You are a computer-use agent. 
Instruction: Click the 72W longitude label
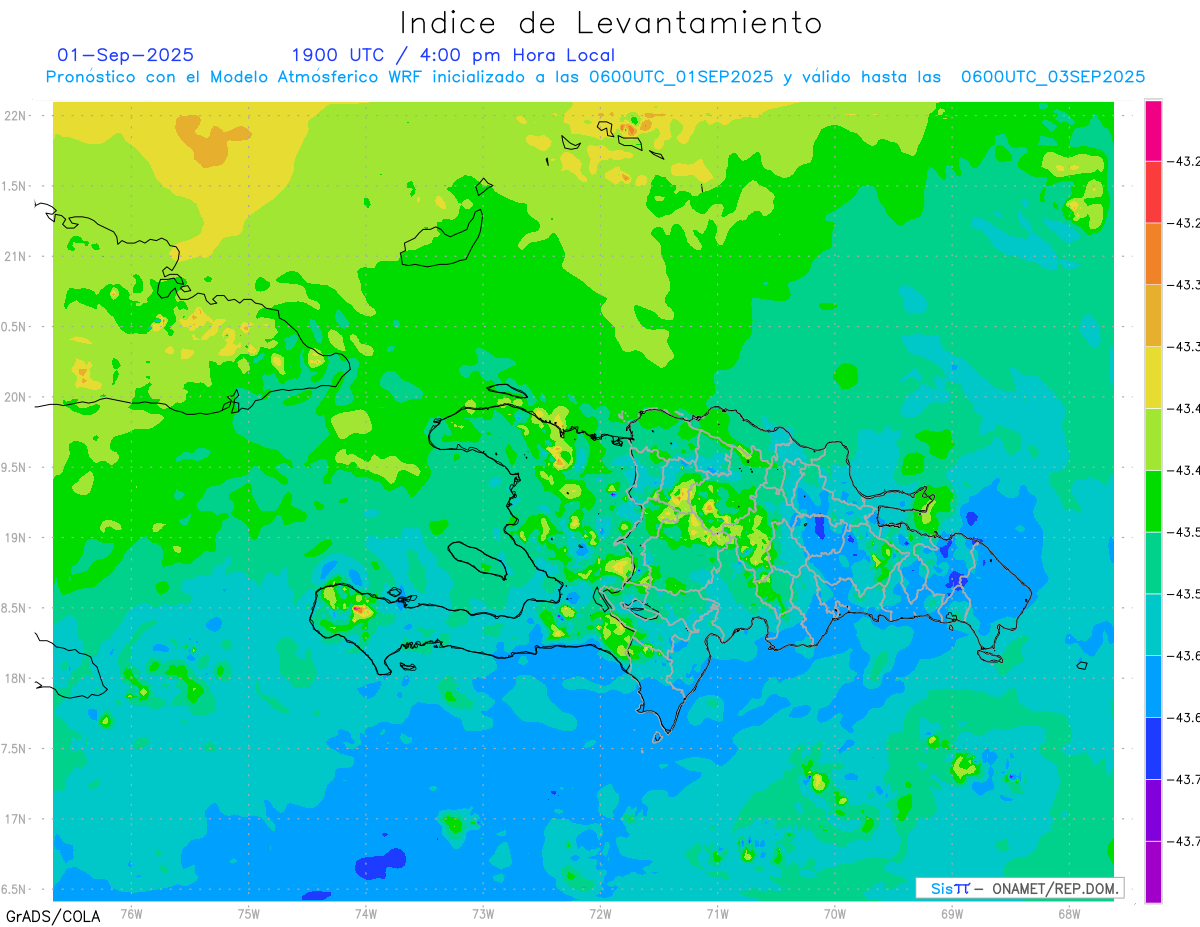600,913
